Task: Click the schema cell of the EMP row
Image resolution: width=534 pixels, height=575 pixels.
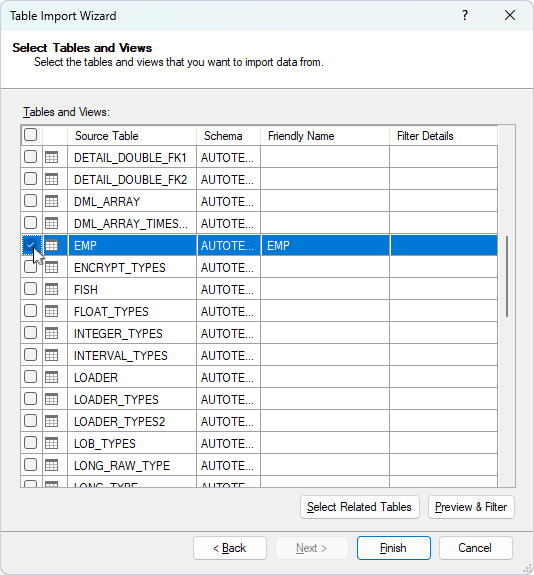Action: pos(228,245)
